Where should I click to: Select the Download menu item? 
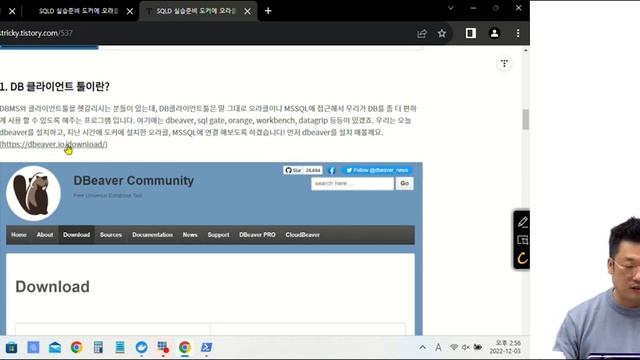coord(76,235)
